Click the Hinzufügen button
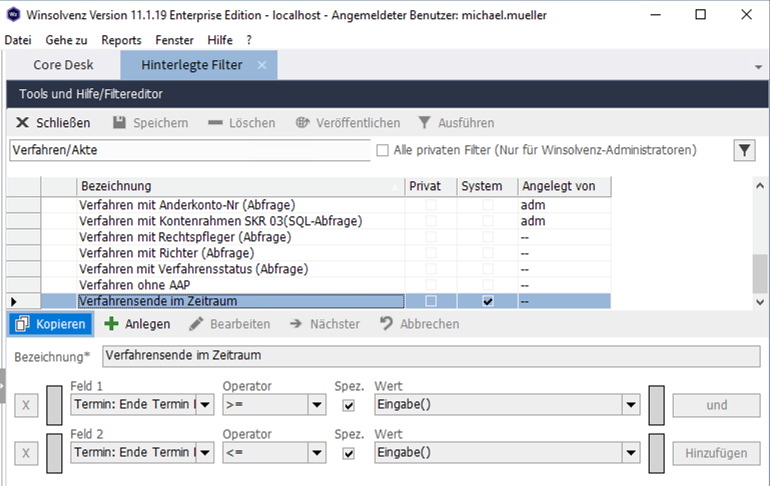Image resolution: width=770 pixels, height=486 pixels. tap(716, 453)
